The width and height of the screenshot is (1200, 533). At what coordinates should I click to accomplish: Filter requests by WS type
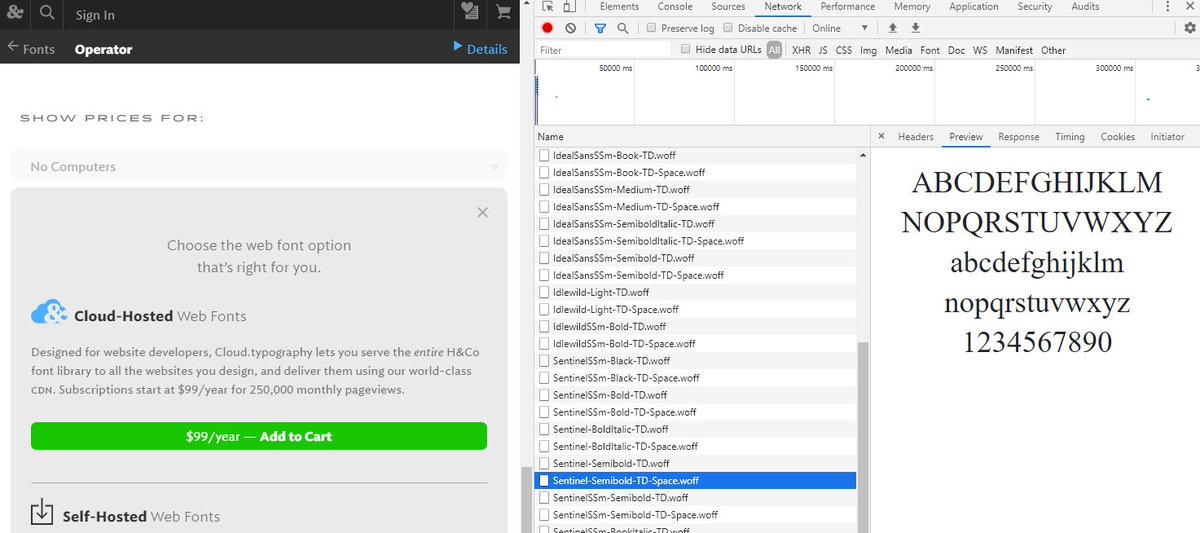(x=980, y=50)
